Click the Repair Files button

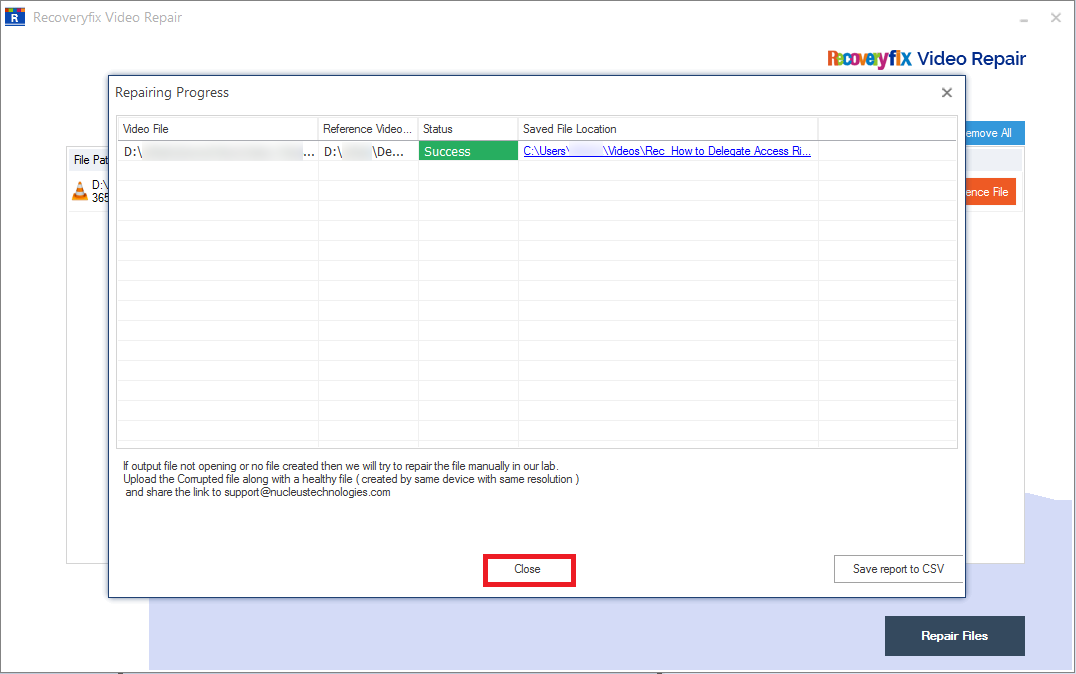(955, 636)
